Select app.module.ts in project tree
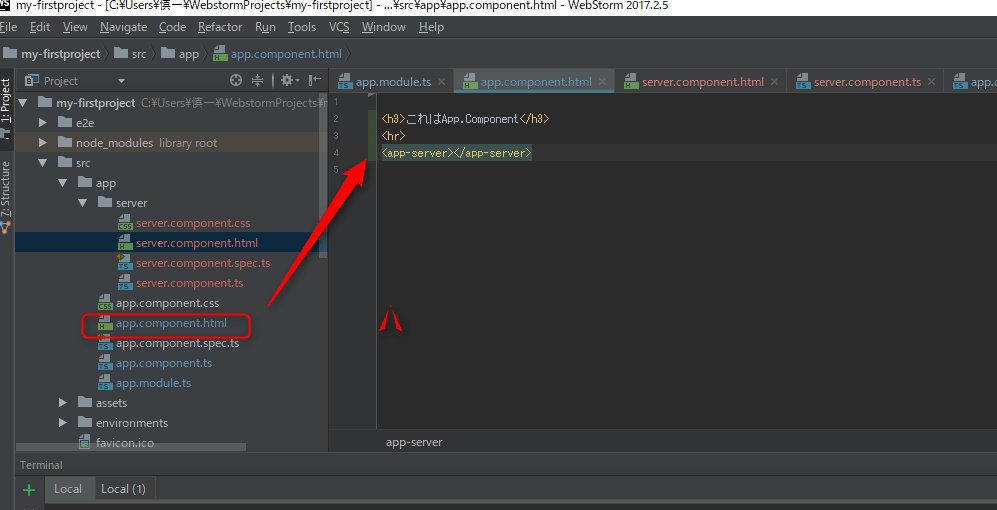 pos(144,383)
